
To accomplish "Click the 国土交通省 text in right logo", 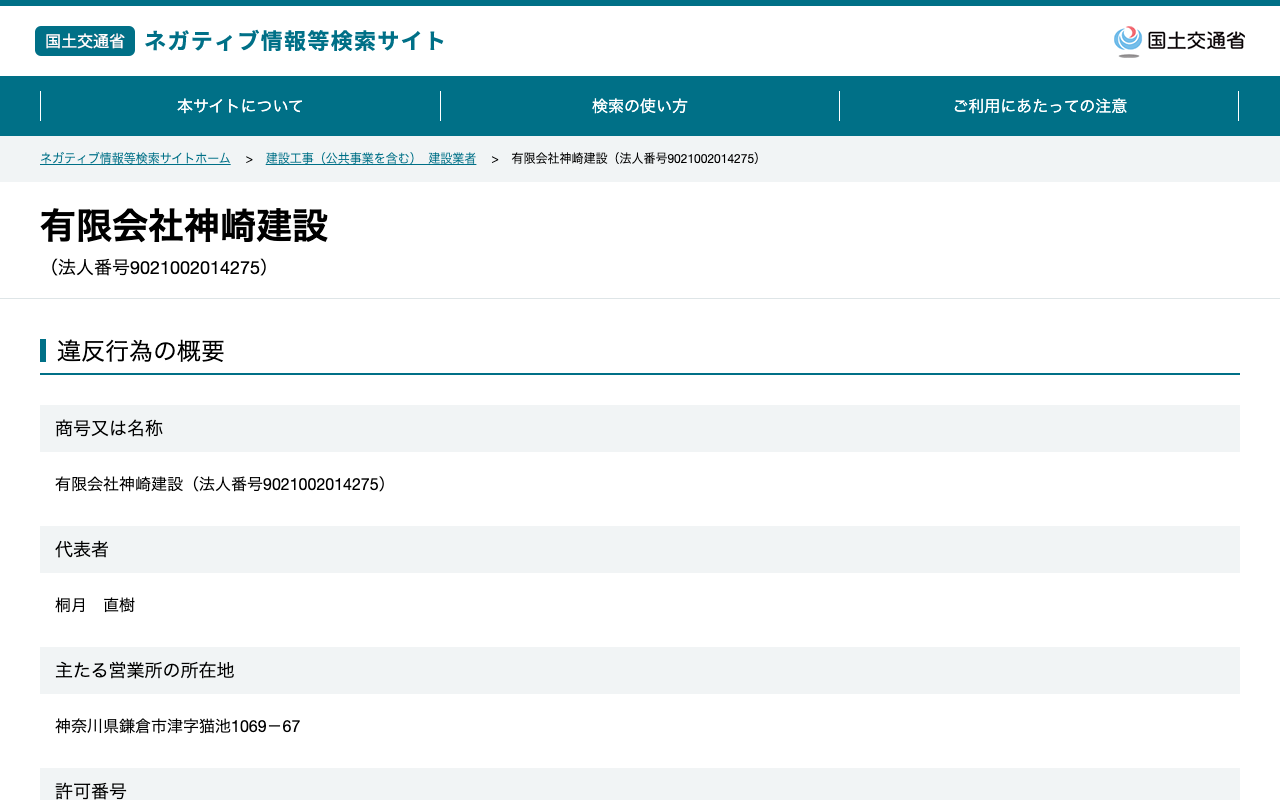I will coord(1196,41).
